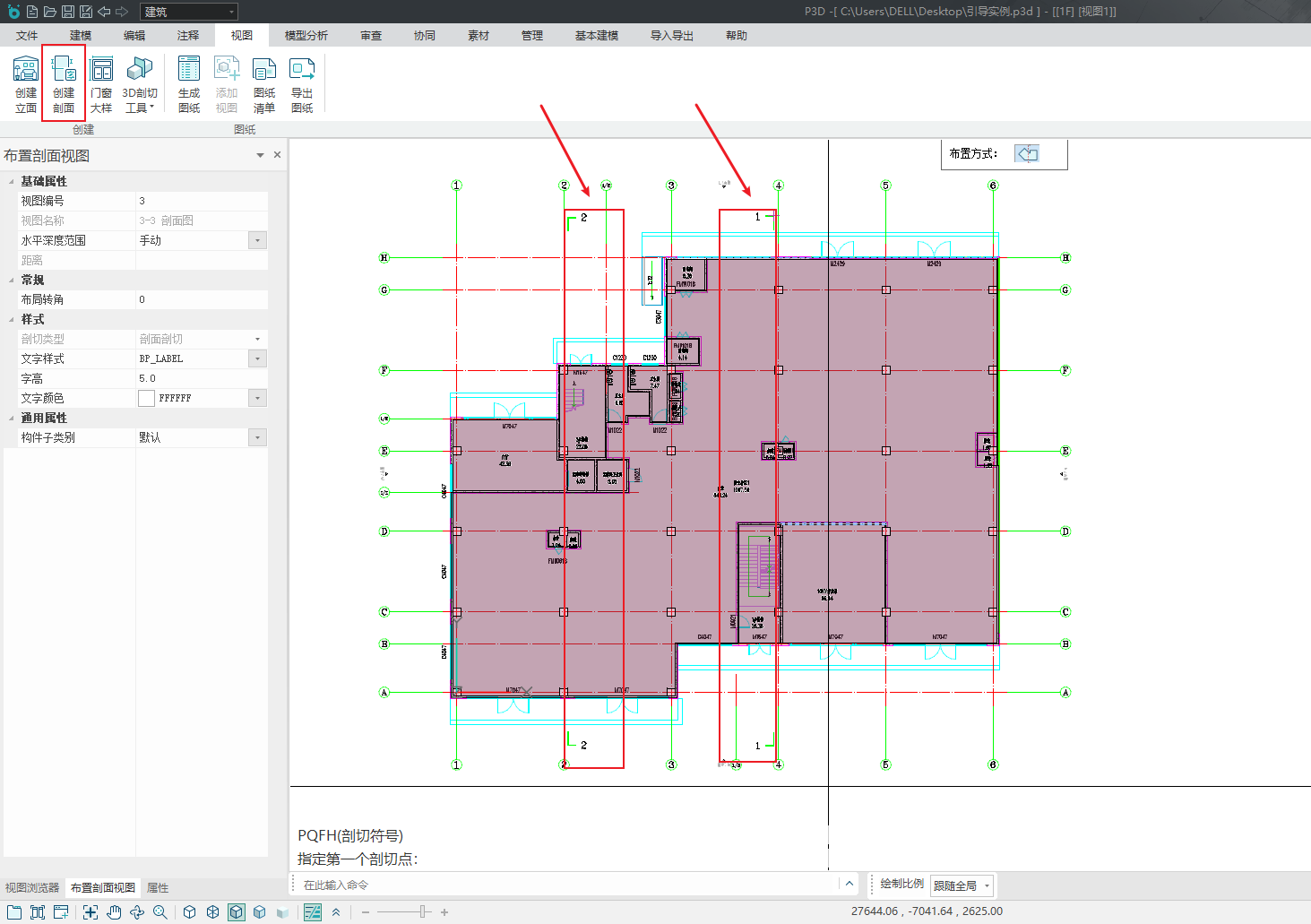The height and width of the screenshot is (924, 1311).
Task: Click the 布置方式 placement mode button
Action: pos(1027,154)
